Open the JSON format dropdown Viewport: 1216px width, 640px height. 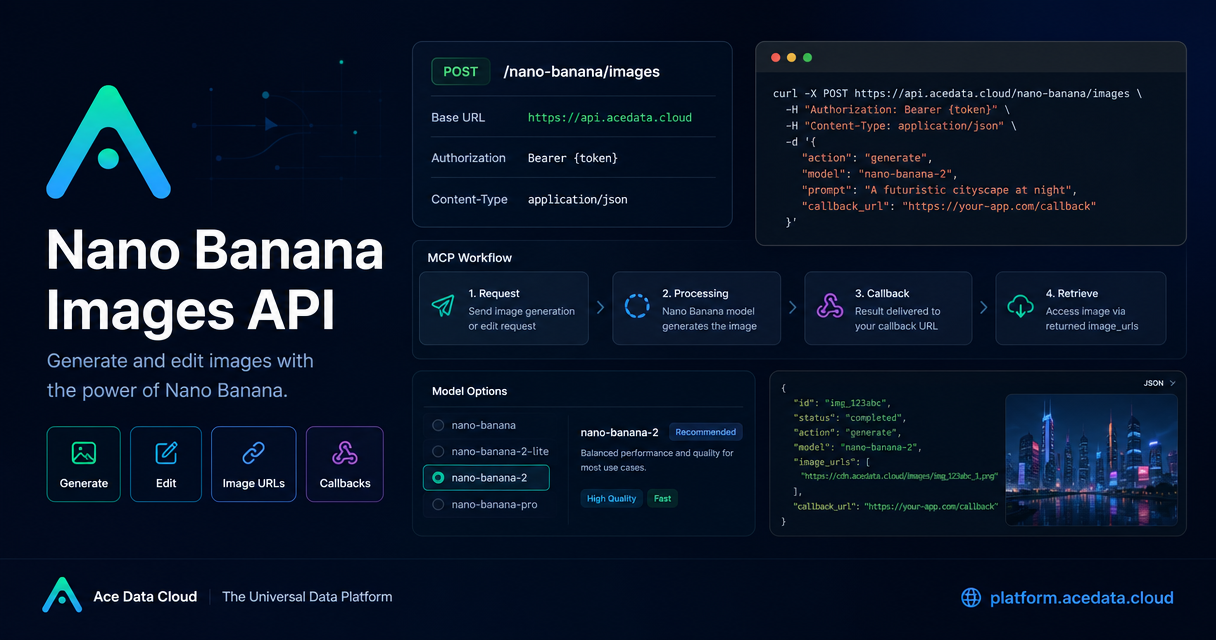click(1160, 383)
